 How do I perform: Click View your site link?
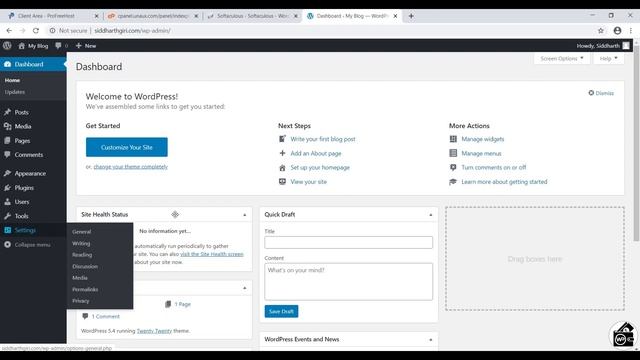pos(309,182)
